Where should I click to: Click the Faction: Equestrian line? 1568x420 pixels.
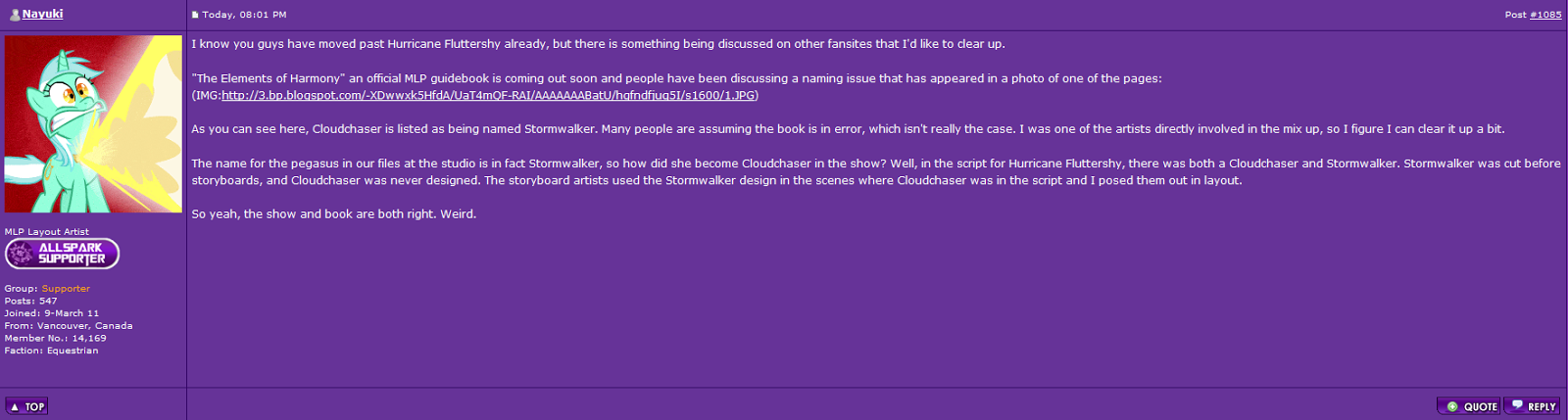[51, 350]
